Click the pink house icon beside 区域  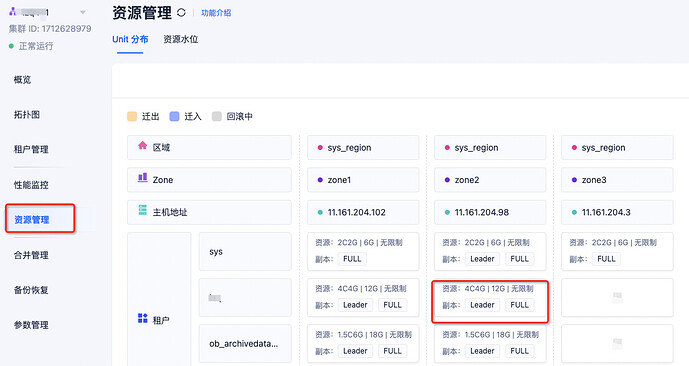(142, 145)
